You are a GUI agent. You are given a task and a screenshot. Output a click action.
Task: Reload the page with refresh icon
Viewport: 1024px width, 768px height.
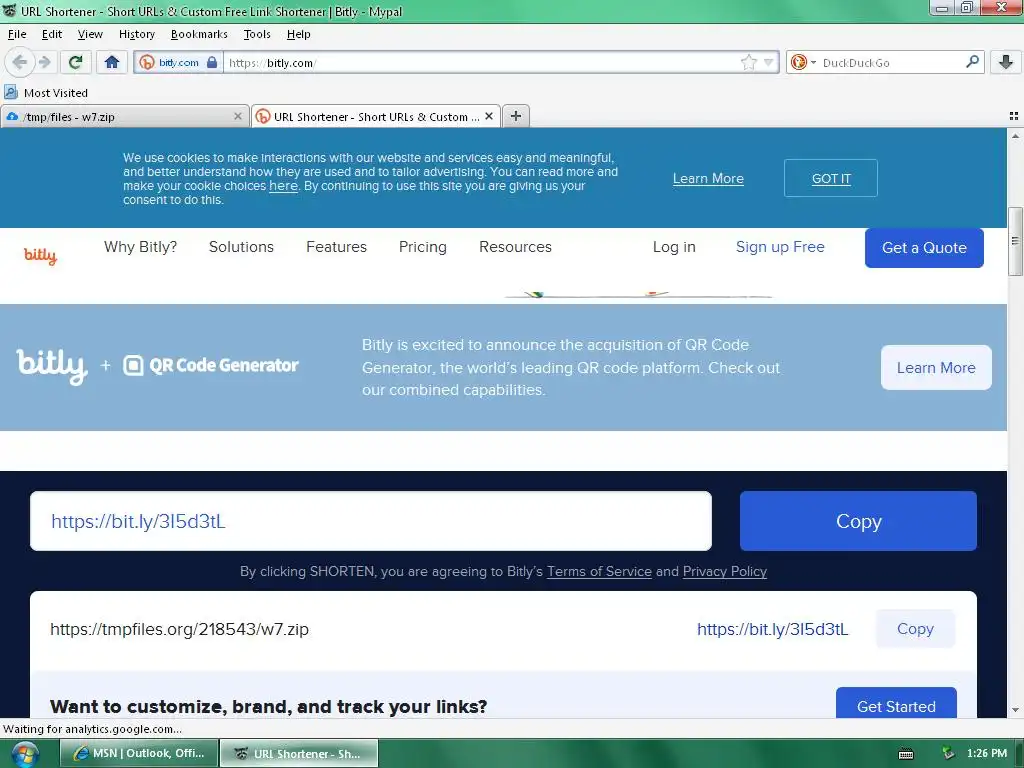tap(76, 62)
